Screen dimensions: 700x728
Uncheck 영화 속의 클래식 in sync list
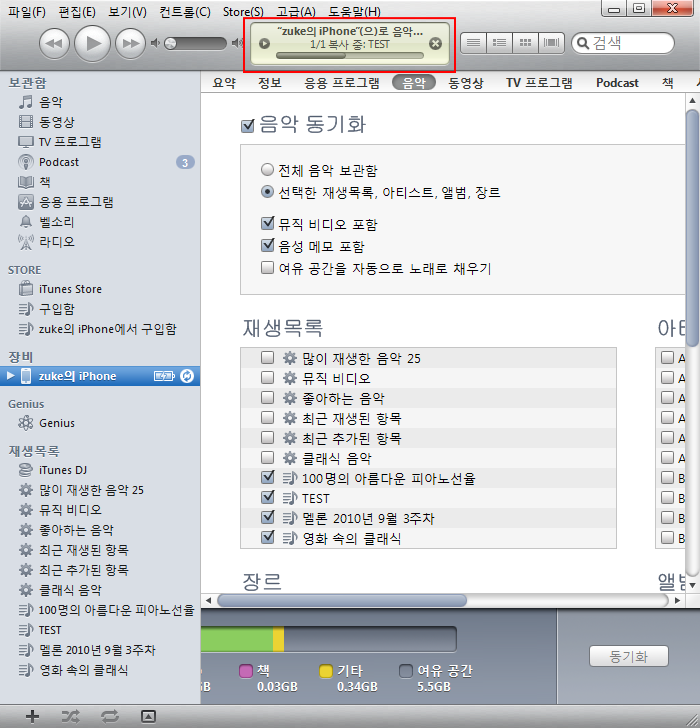pyautogui.click(x=267, y=537)
